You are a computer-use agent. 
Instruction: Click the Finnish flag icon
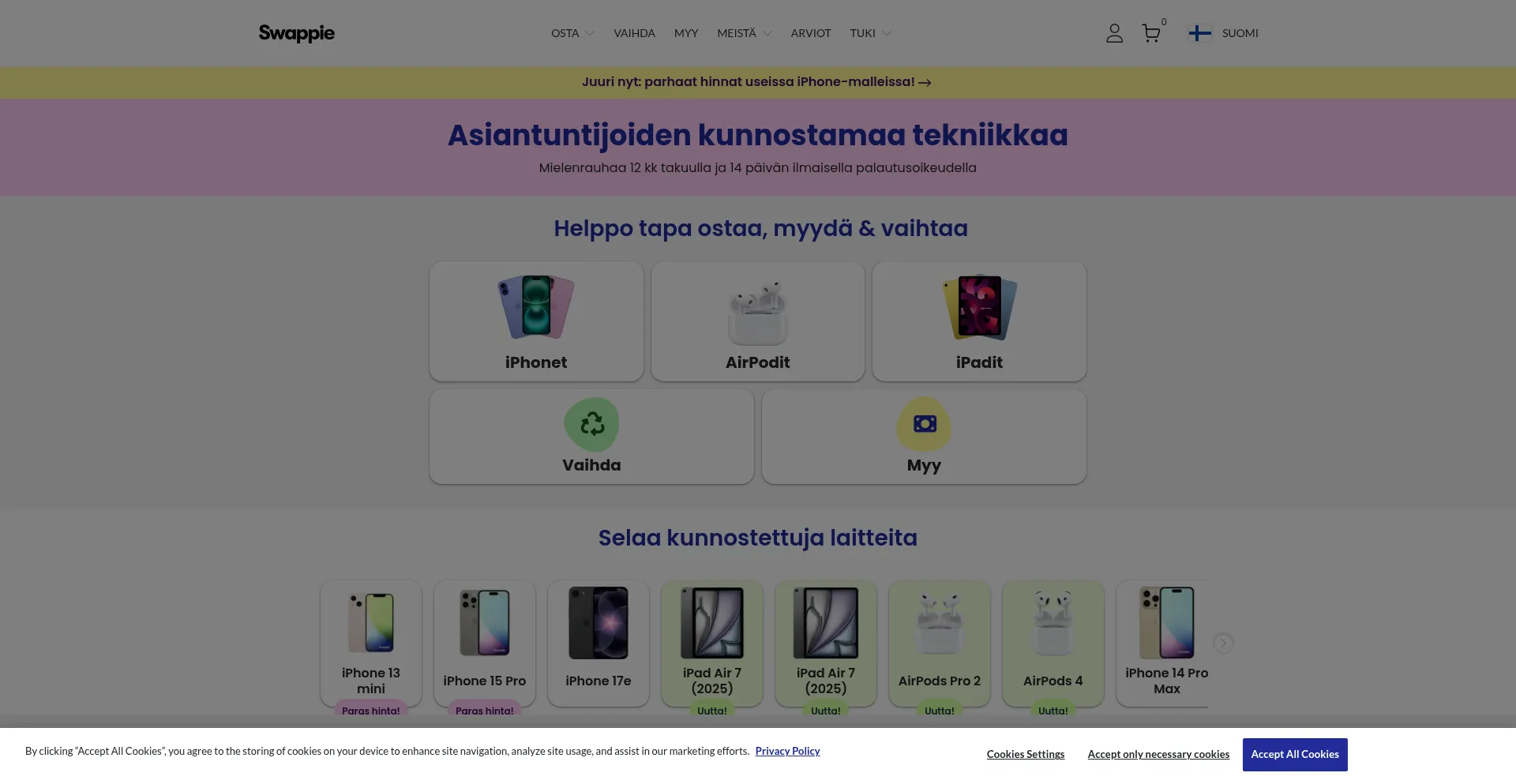click(1199, 33)
